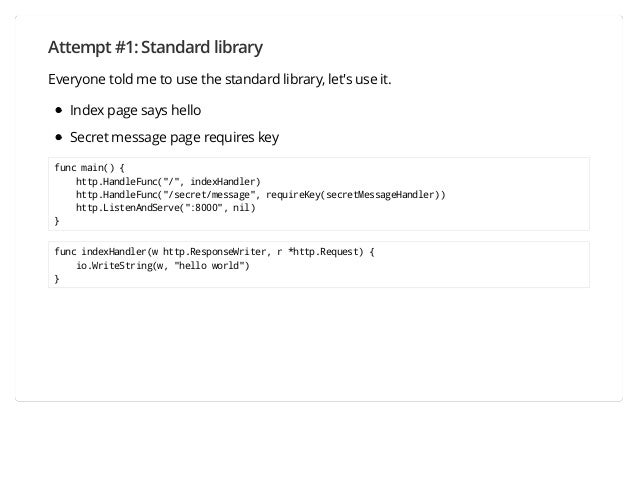Click the func main() code line
Screen dimensions: 638x493
[90, 168]
